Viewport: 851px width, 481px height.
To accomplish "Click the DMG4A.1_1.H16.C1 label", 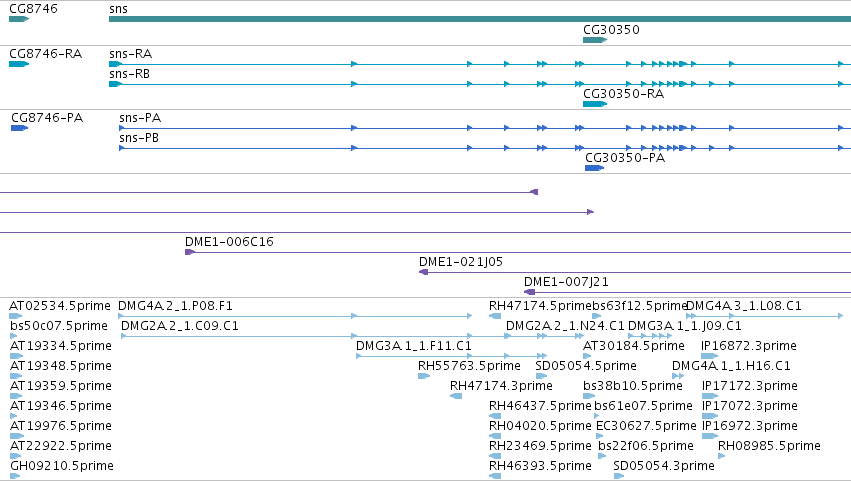I will (x=731, y=366).
